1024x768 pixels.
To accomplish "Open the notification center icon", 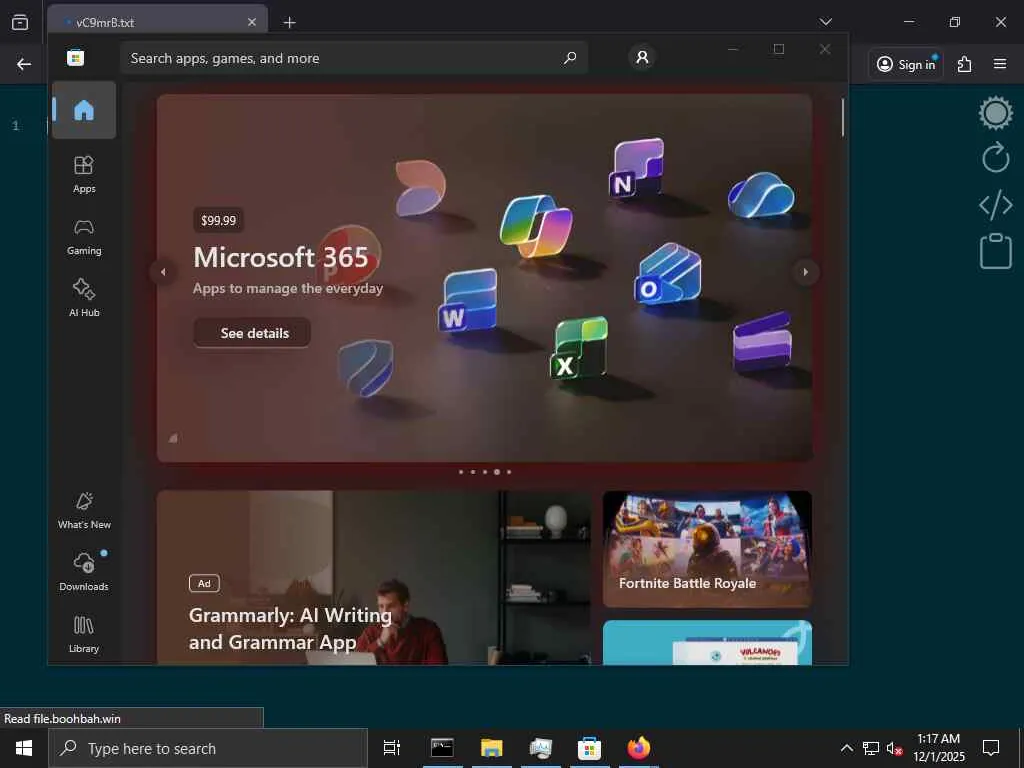I will (x=991, y=748).
